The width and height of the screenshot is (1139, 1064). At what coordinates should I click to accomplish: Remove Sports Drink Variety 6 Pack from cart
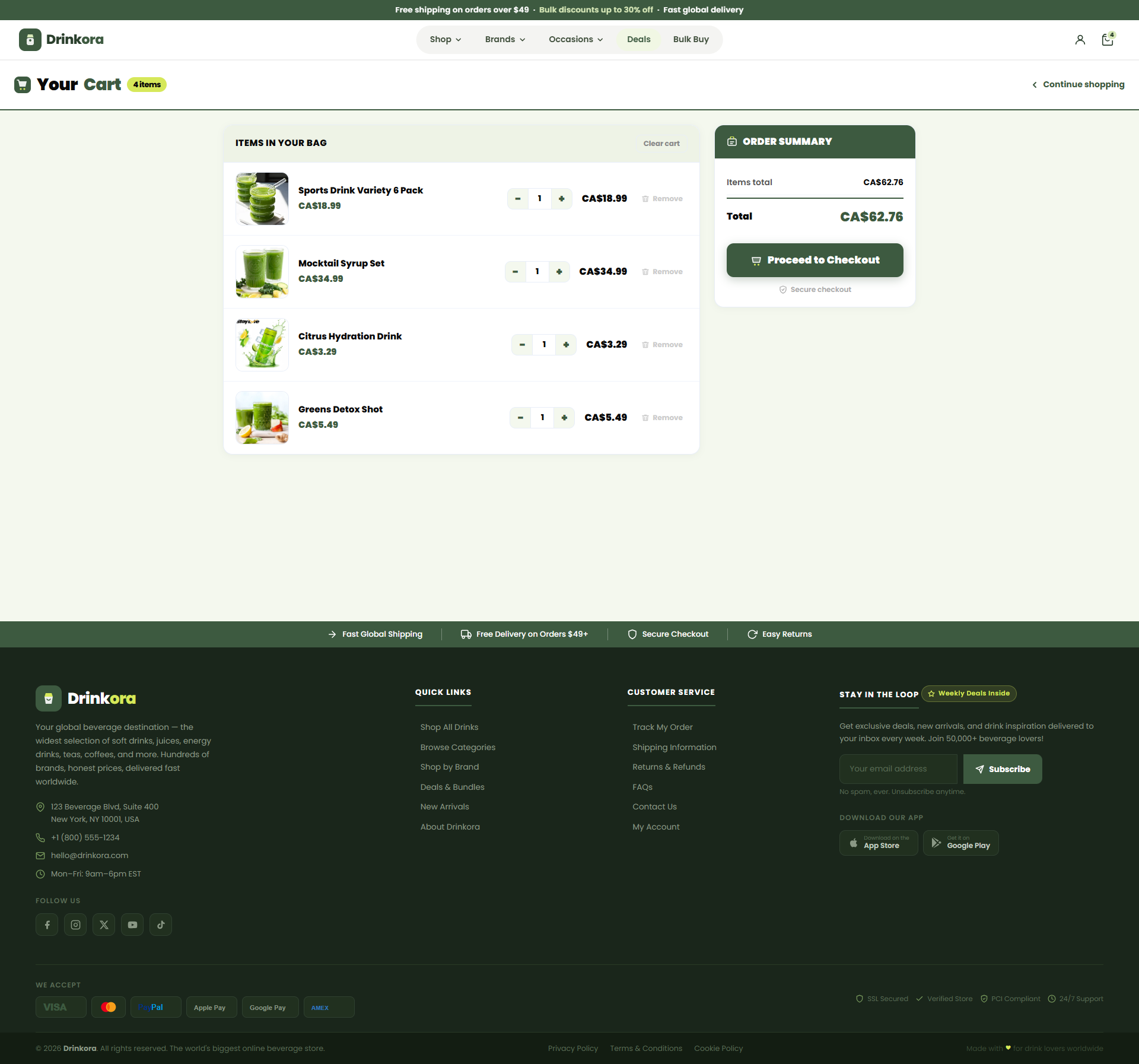tap(662, 199)
